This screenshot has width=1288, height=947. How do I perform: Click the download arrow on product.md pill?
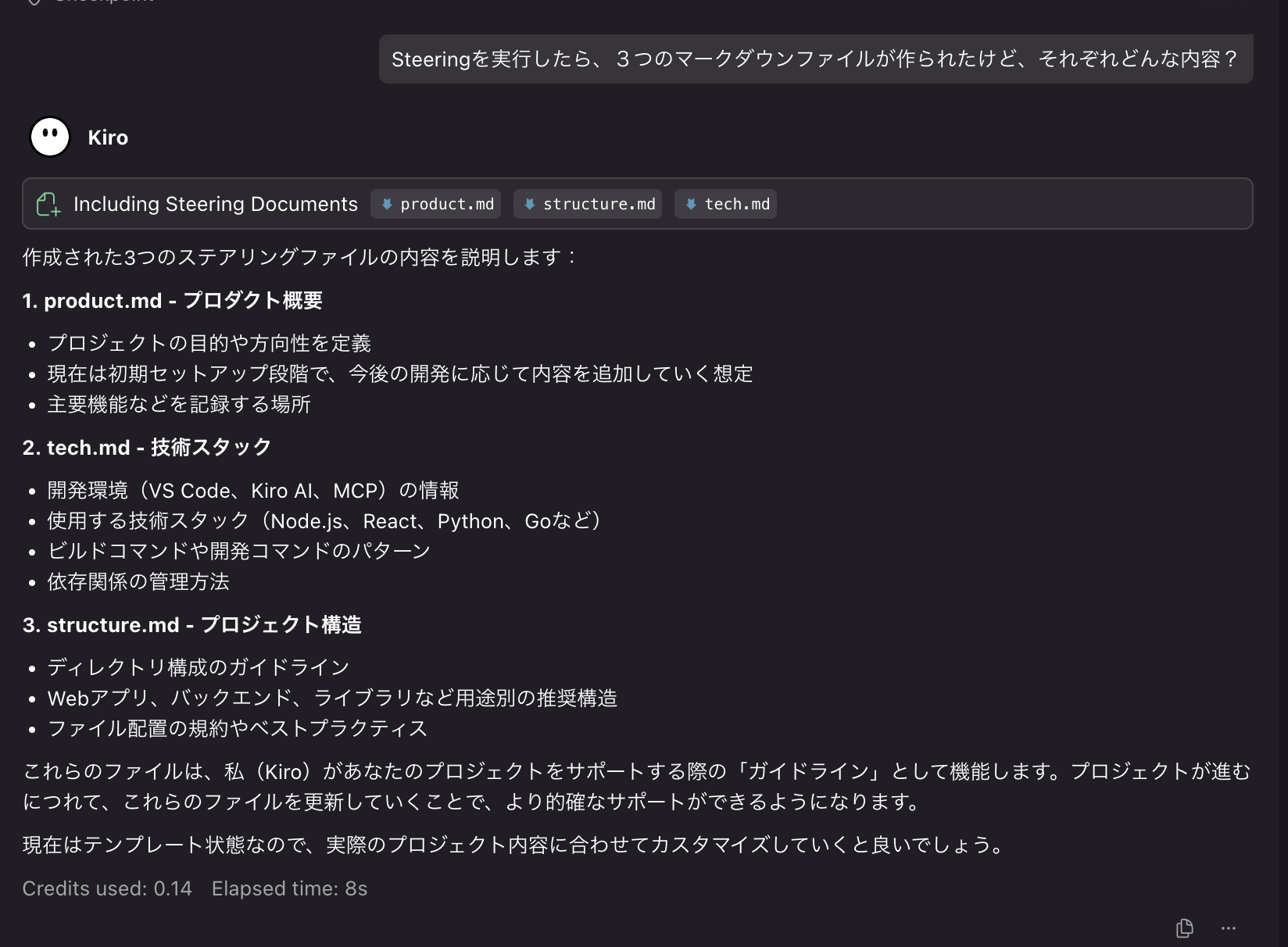[386, 204]
